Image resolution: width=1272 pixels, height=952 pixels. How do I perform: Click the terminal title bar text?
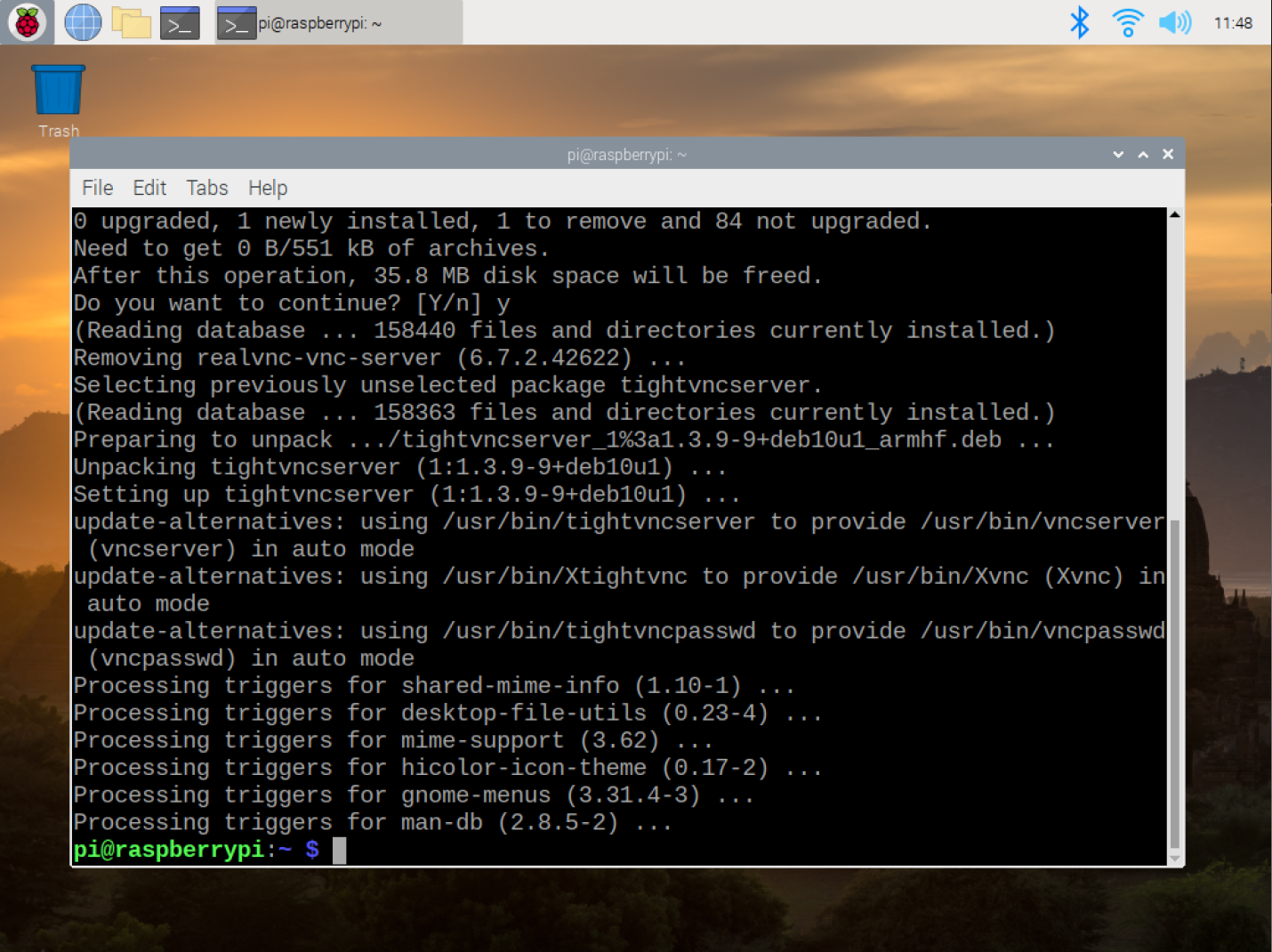click(x=627, y=155)
